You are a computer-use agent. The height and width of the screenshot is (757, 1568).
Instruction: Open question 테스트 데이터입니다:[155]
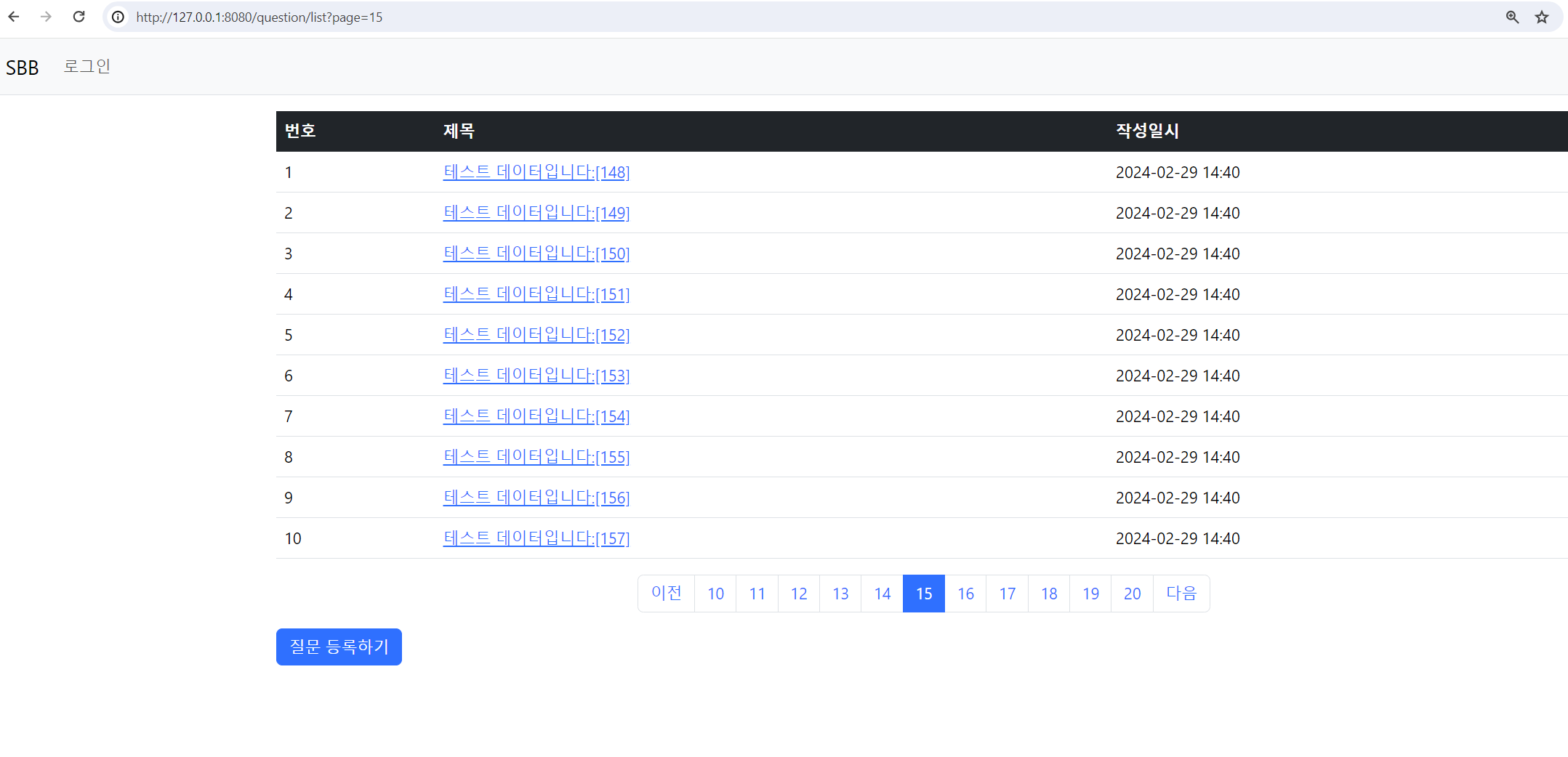pyautogui.click(x=536, y=457)
